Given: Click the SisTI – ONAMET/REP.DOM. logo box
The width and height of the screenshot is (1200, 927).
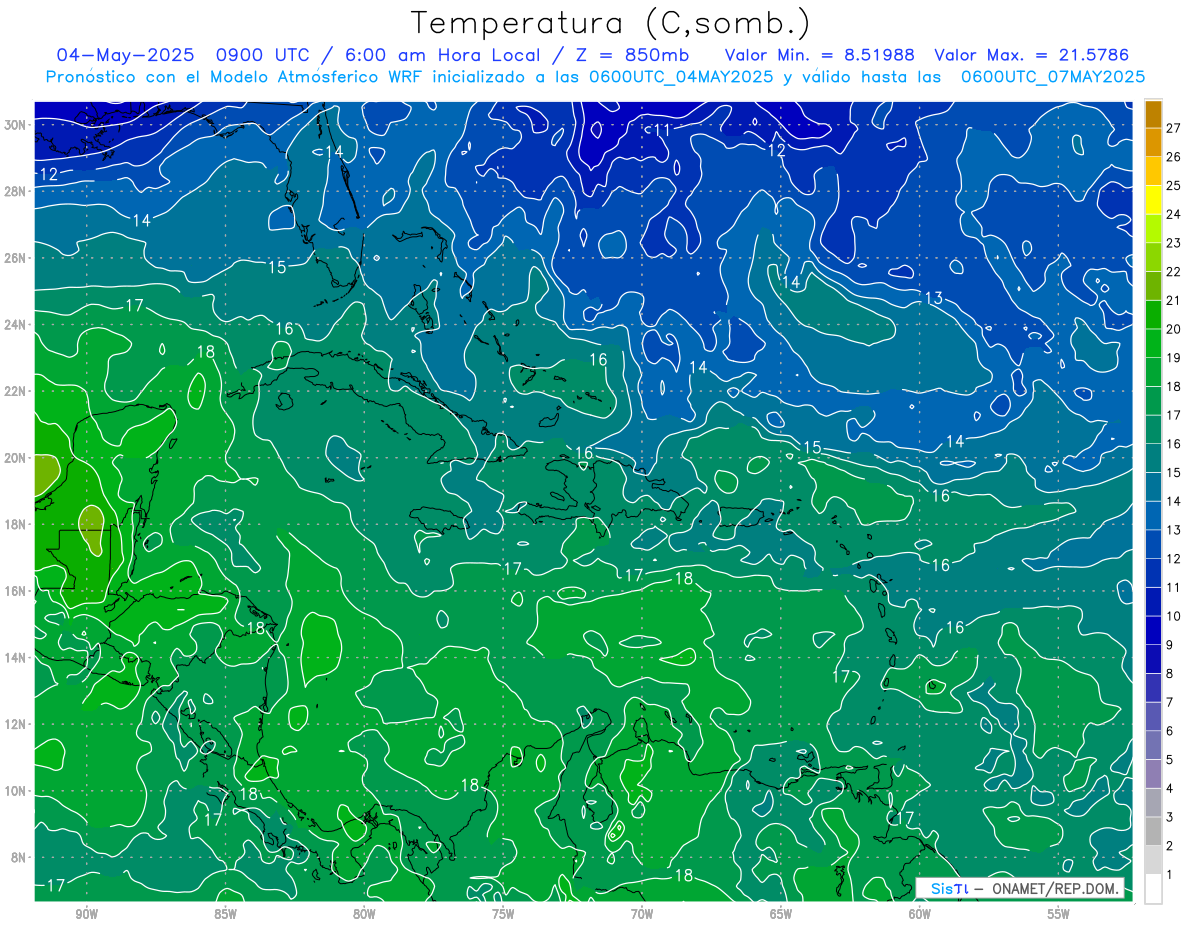Looking at the screenshot, I should tap(1019, 888).
